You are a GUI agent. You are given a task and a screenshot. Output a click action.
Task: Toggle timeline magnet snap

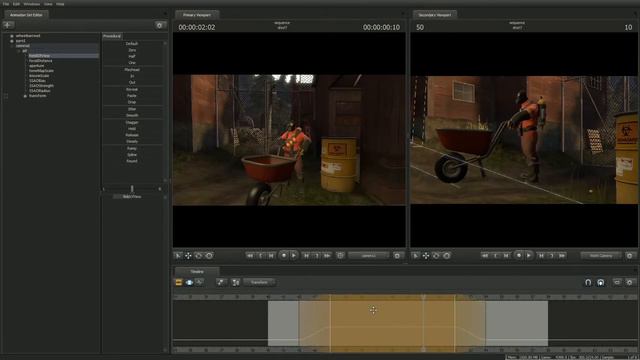click(588, 282)
